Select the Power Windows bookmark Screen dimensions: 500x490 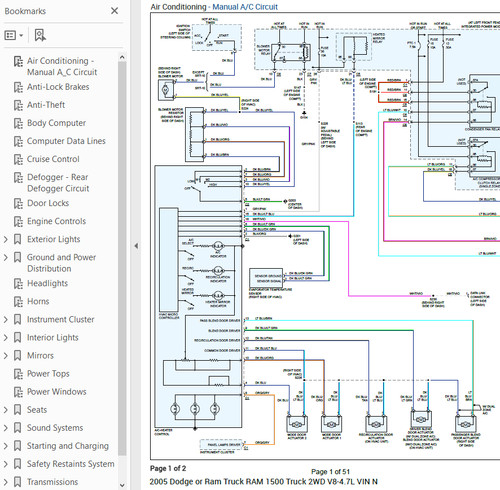(x=57, y=392)
